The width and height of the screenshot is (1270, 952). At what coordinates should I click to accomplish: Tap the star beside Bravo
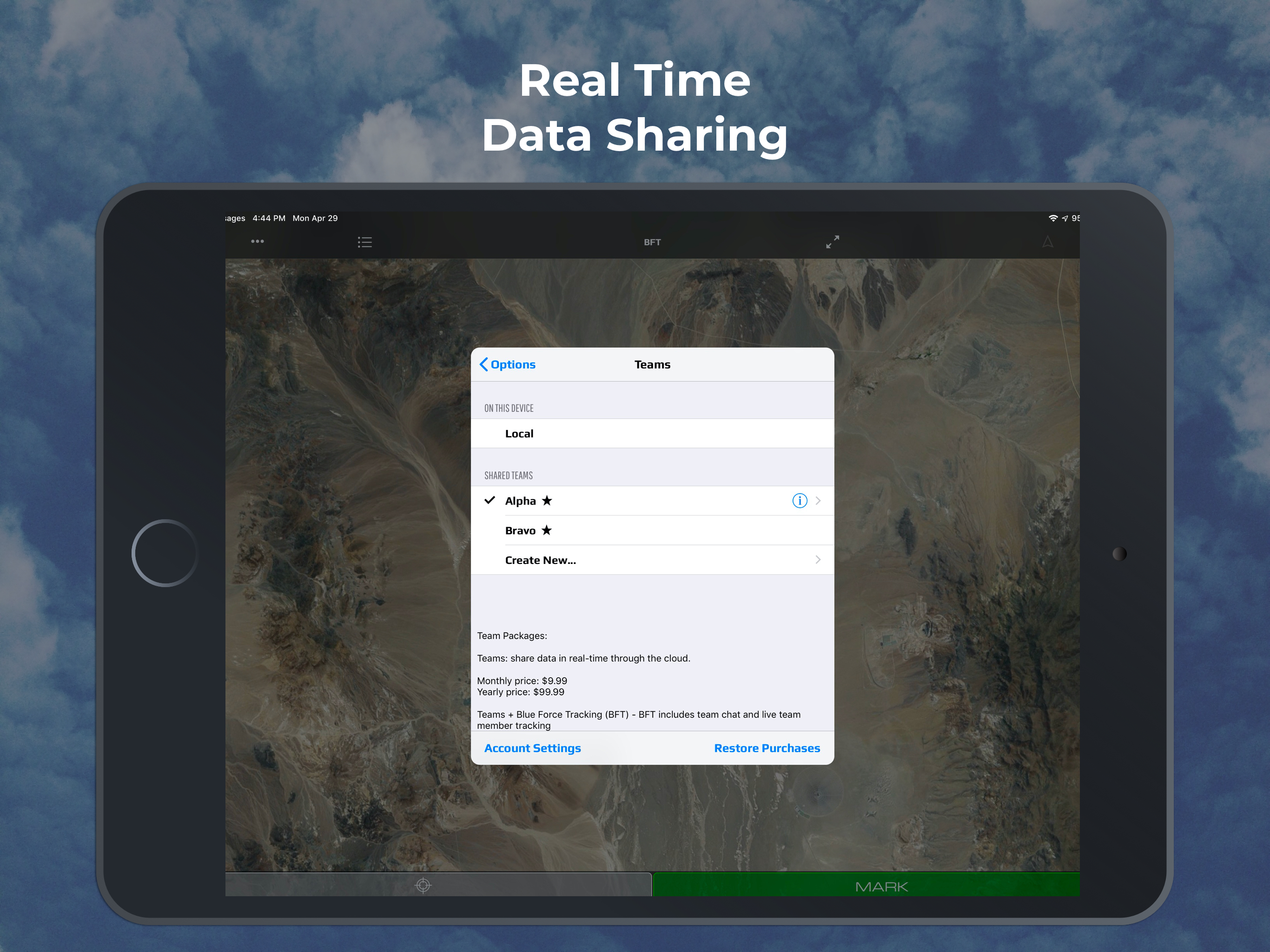click(547, 530)
